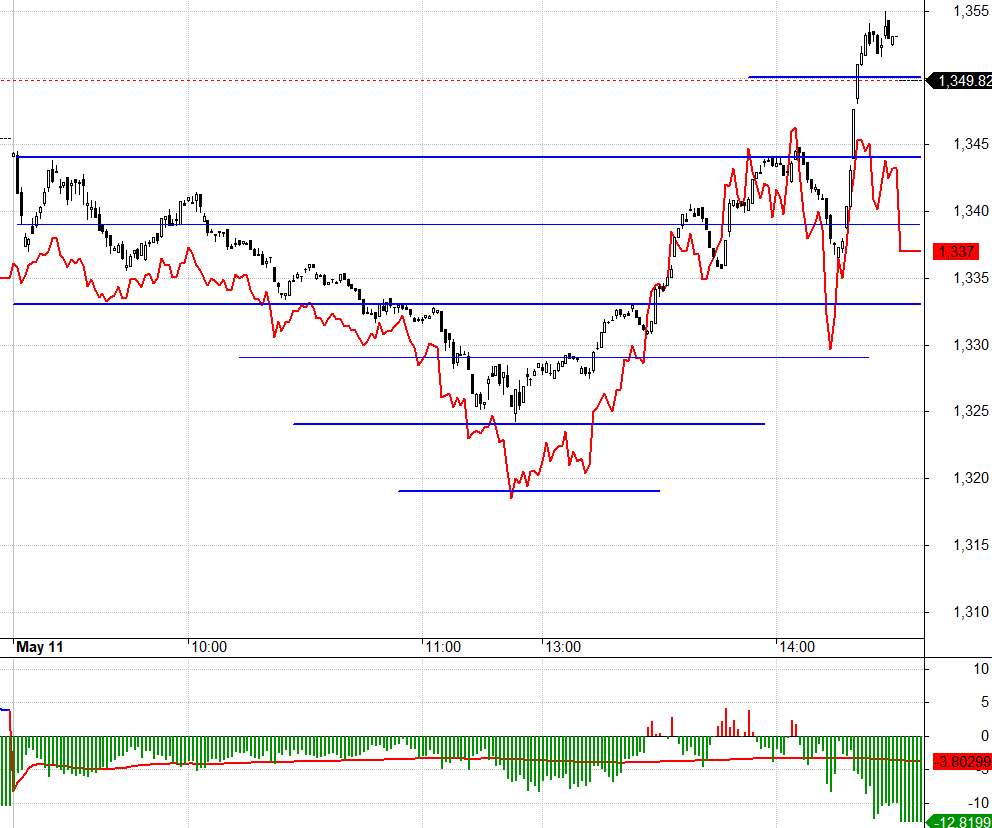Click the 1,345 price axis label
The height and width of the screenshot is (828, 992).
(x=971, y=144)
